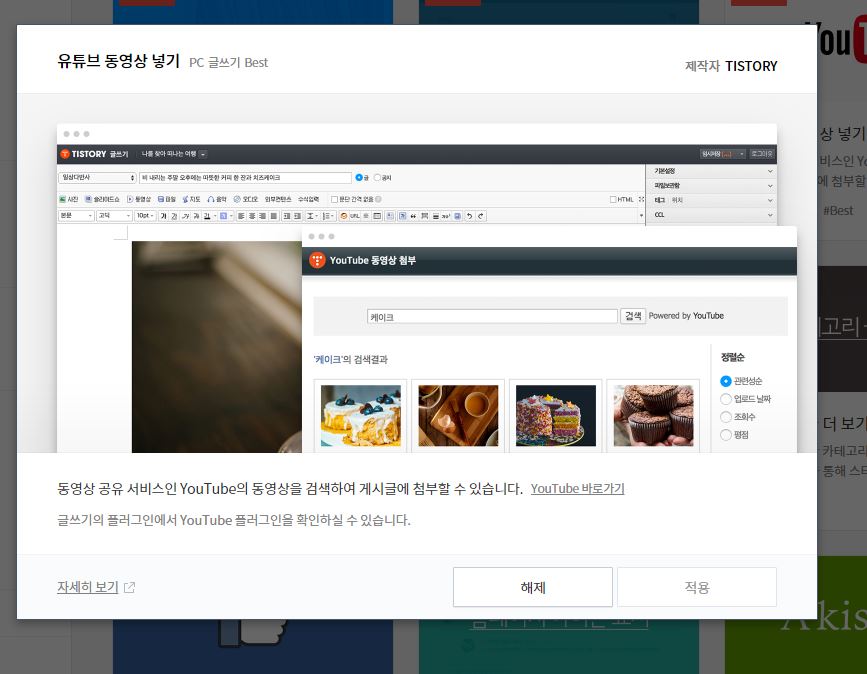Toggle the 문단 간격 없음 checkbox
Image resolution: width=867 pixels, height=674 pixels.
point(334,199)
